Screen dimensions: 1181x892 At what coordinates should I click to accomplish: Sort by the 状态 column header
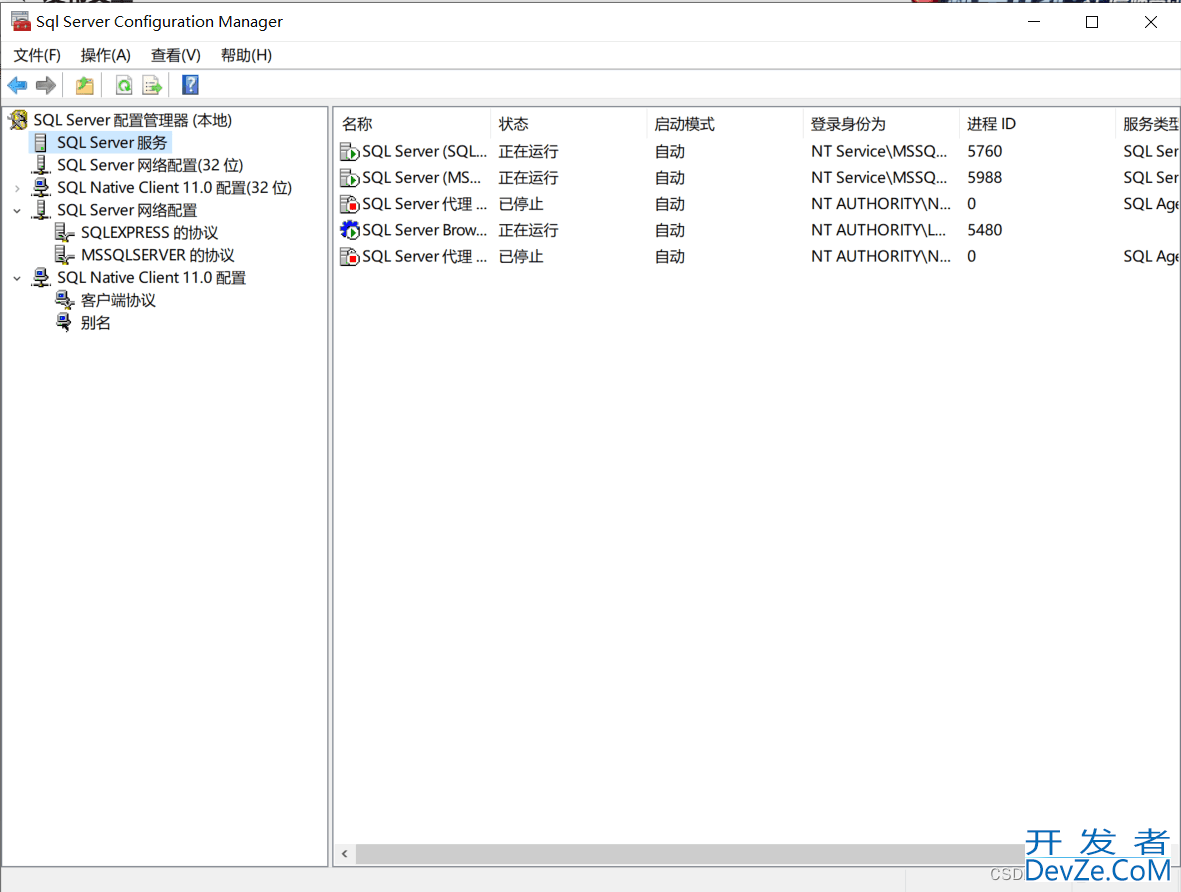click(569, 124)
